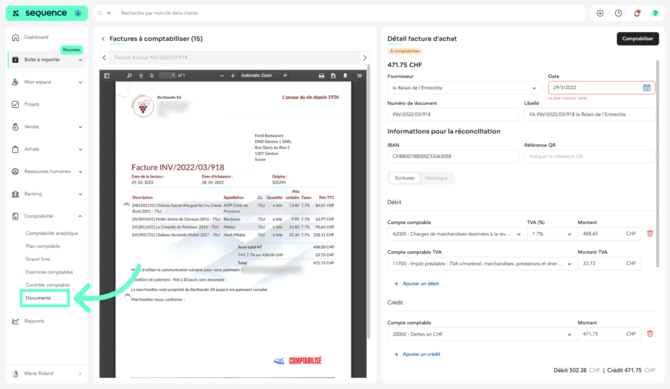The width and height of the screenshot is (670, 389).
Task: Open the Automatic Zoom dropdown
Action: tap(263, 76)
